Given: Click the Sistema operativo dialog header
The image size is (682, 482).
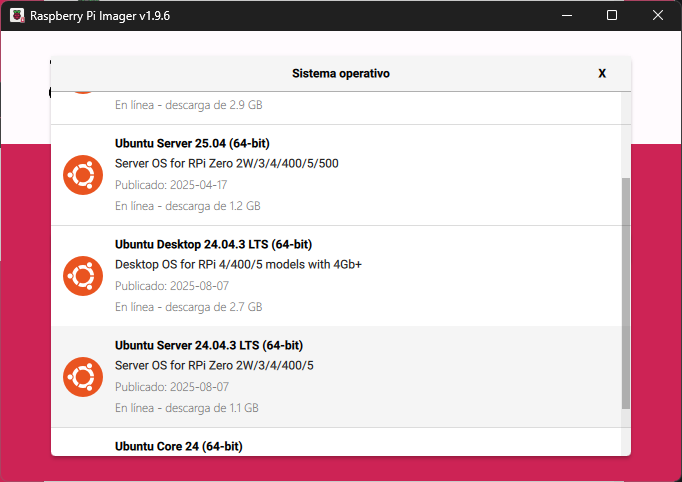Looking at the screenshot, I should 340,74.
